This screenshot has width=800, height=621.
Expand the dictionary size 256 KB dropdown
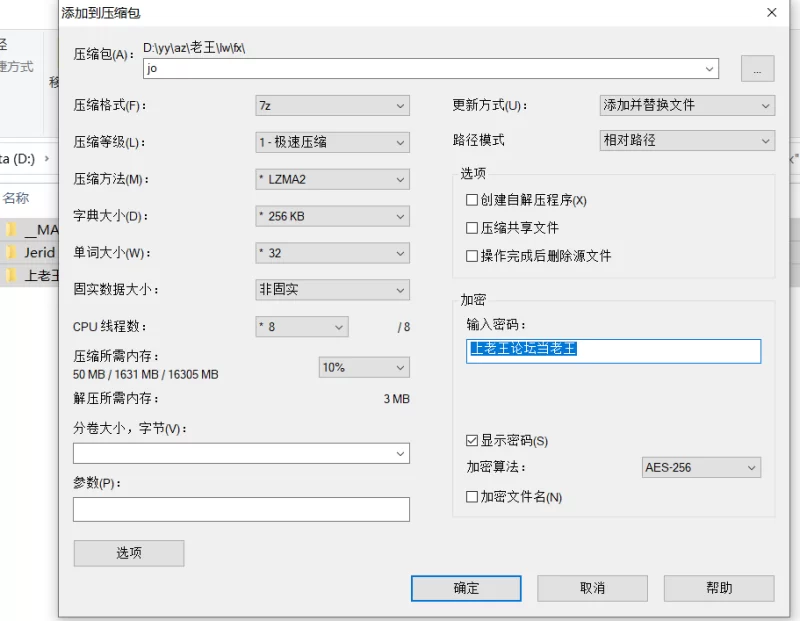[x=332, y=216]
